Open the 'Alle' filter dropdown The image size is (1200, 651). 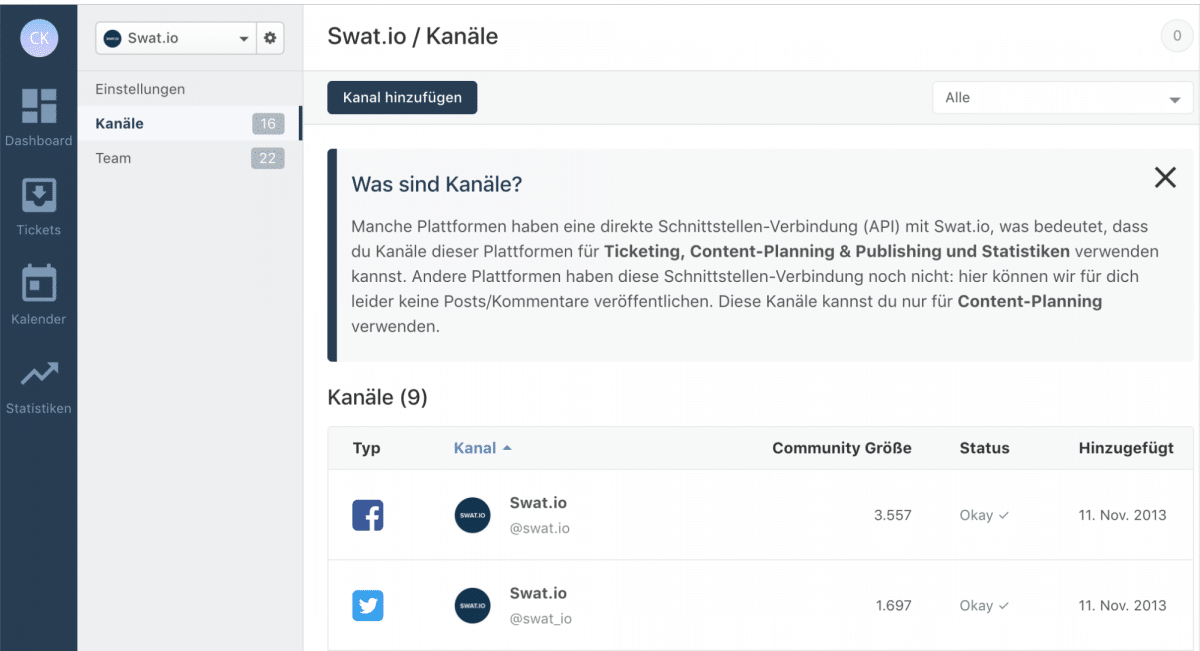[x=1062, y=98]
